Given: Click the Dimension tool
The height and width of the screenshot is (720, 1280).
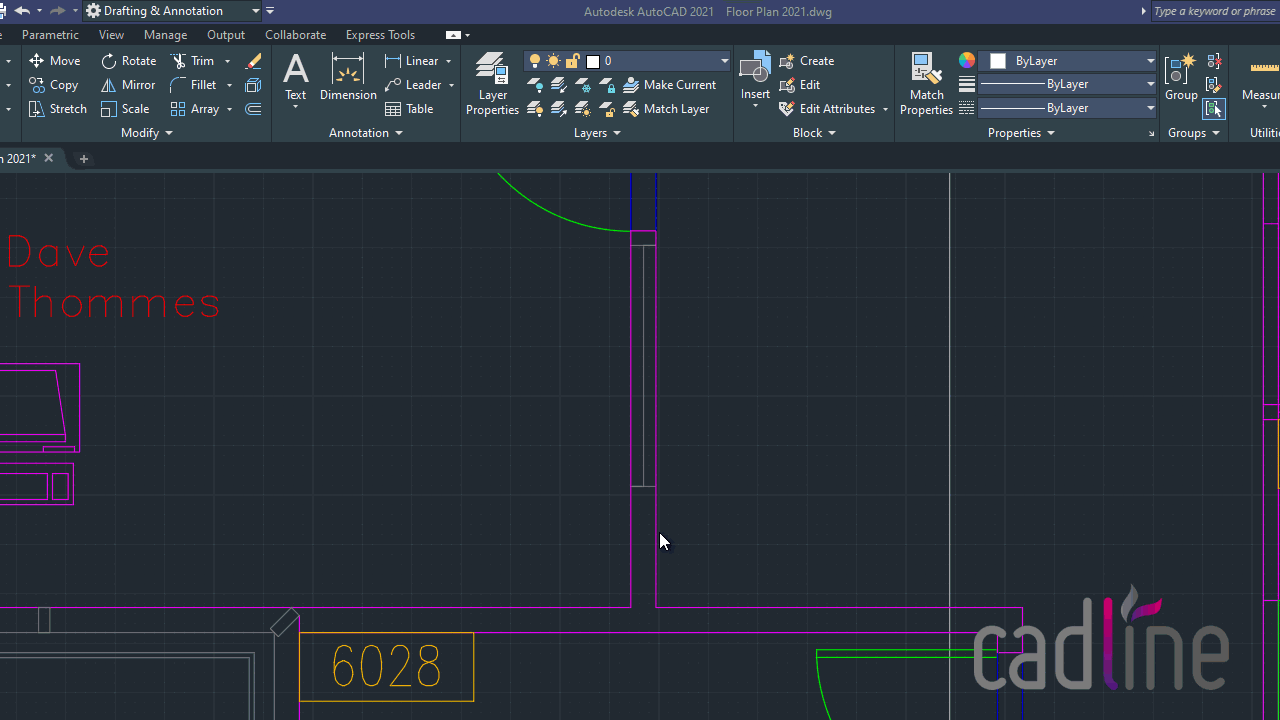Looking at the screenshot, I should pos(348,78).
